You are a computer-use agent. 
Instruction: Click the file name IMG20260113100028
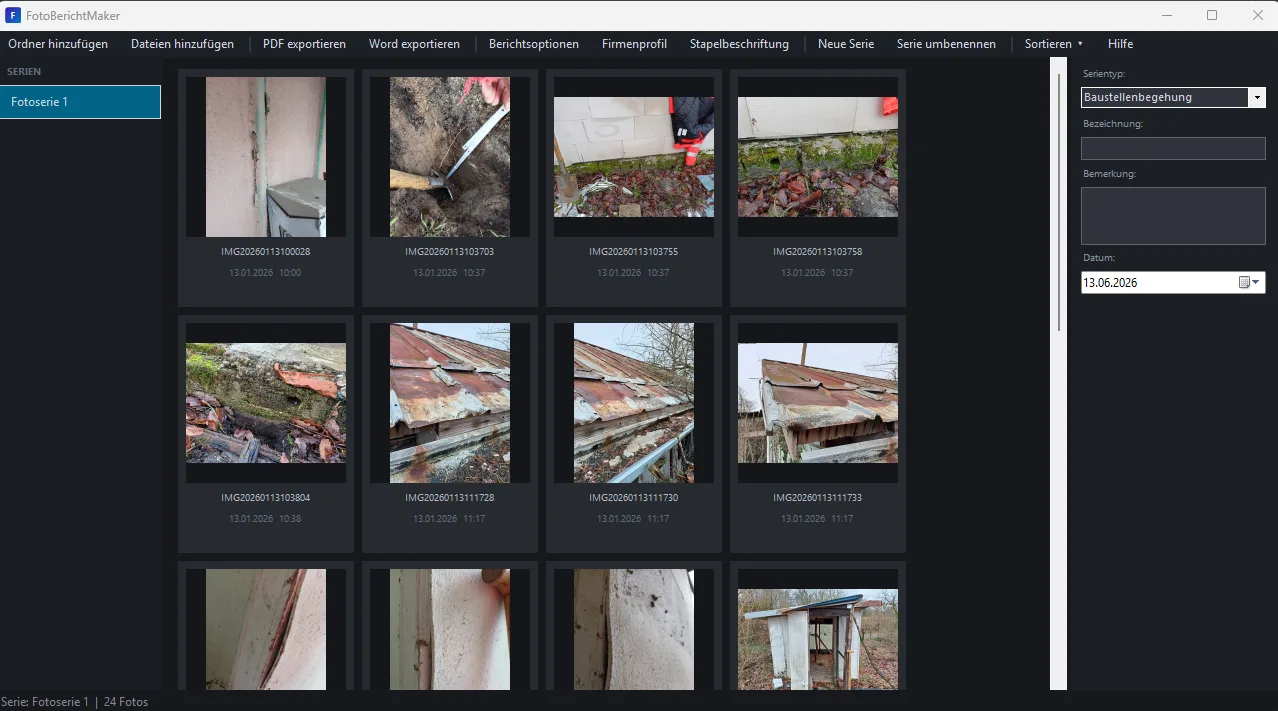266,252
